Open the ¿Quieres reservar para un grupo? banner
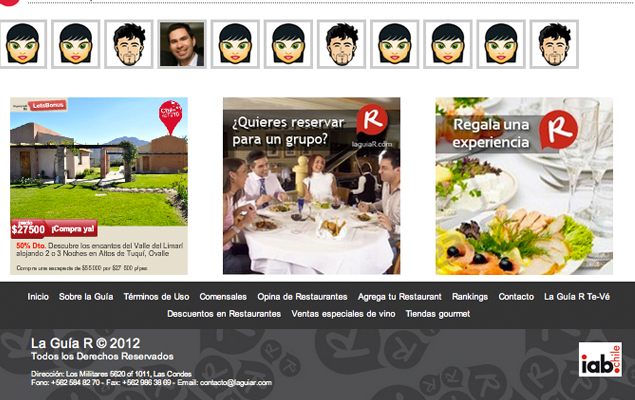Viewport: 635px width, 400px height. point(311,185)
